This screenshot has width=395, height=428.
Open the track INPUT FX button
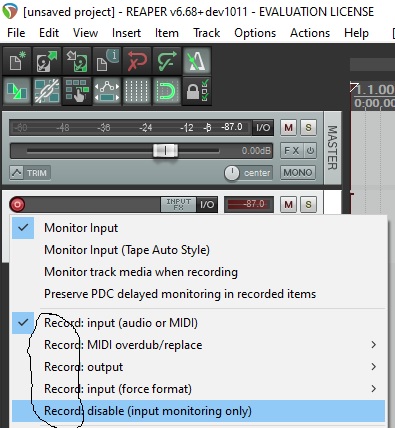tap(178, 204)
